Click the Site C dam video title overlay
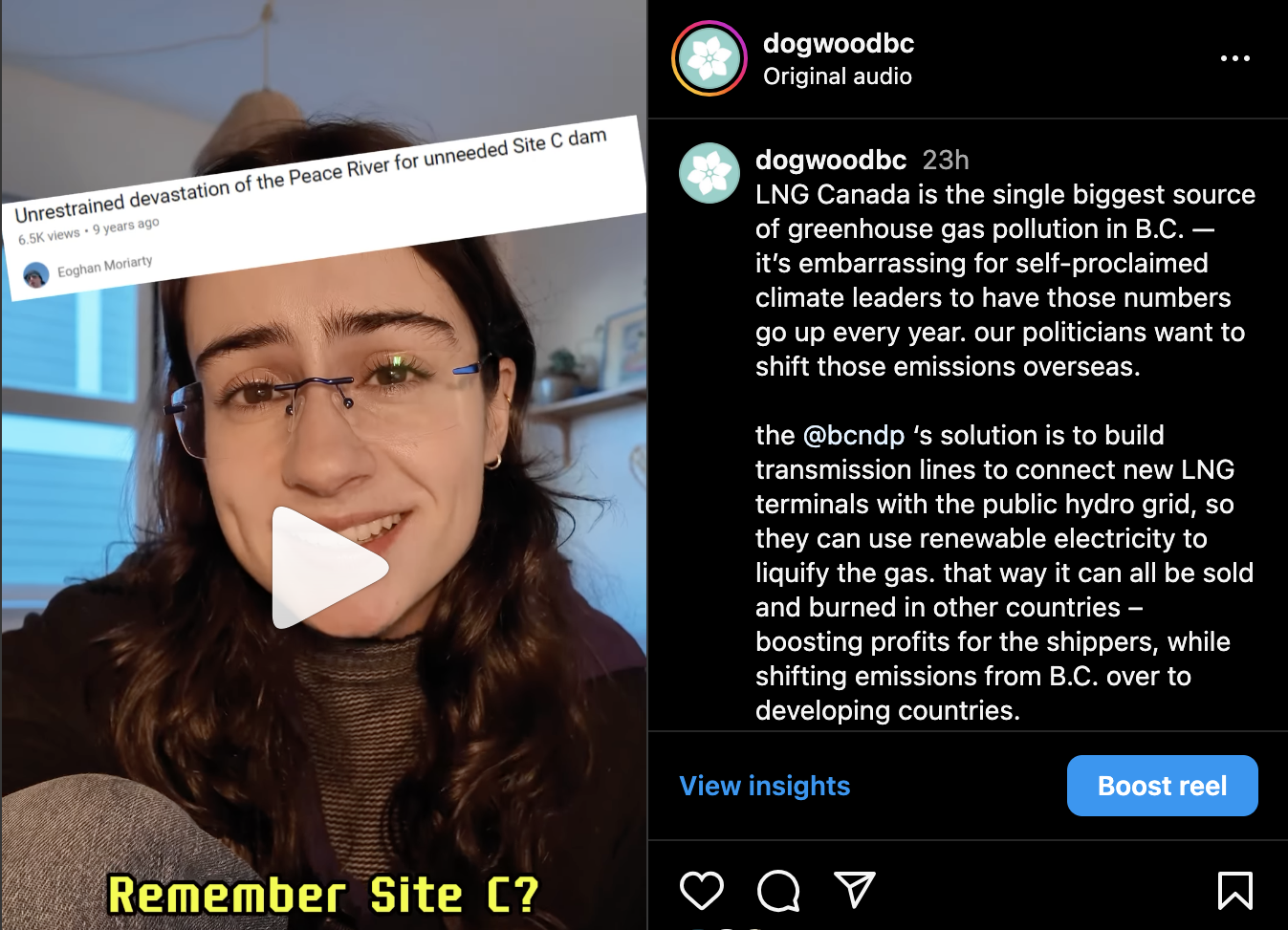 coord(312,174)
